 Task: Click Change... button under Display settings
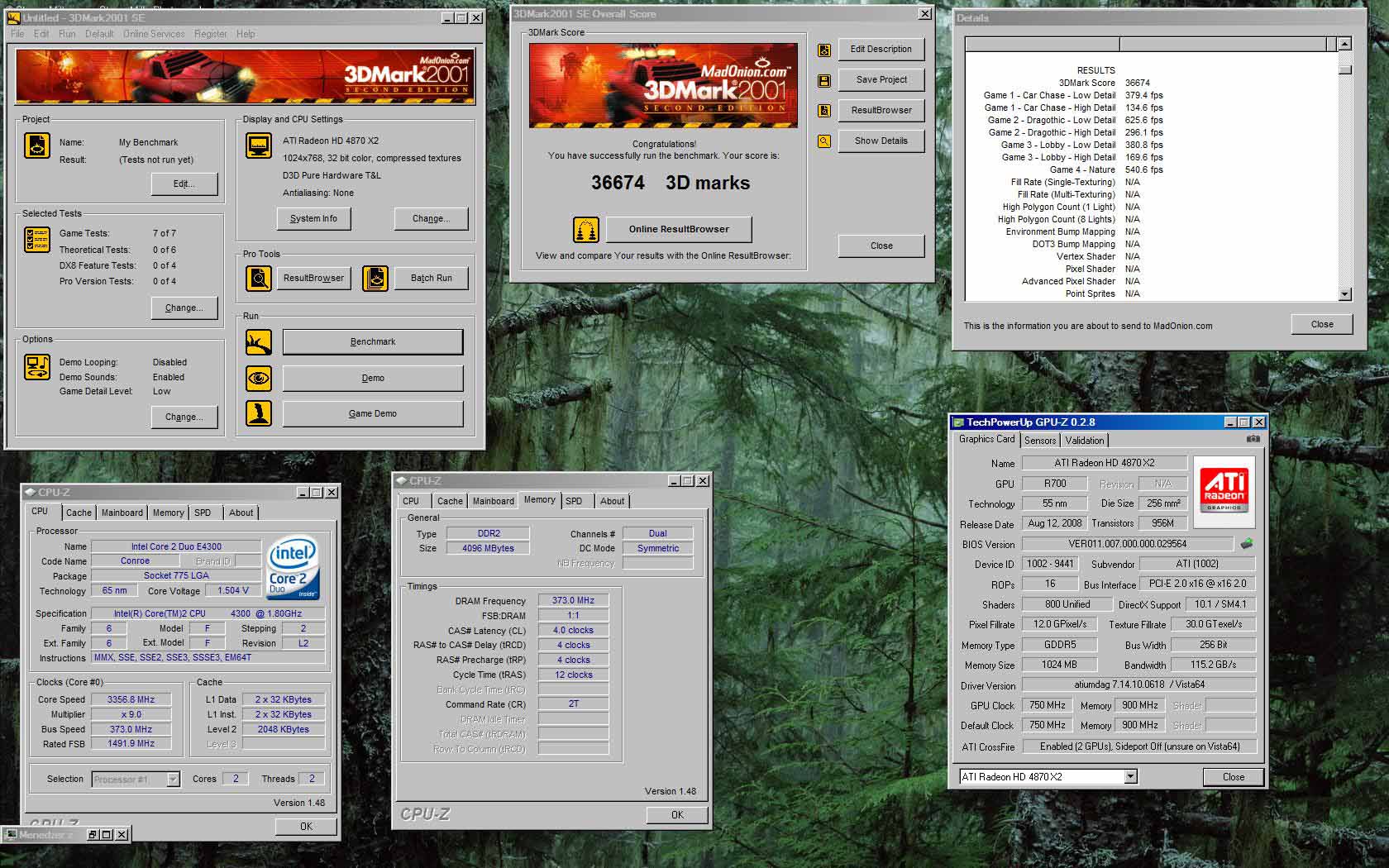pos(431,218)
